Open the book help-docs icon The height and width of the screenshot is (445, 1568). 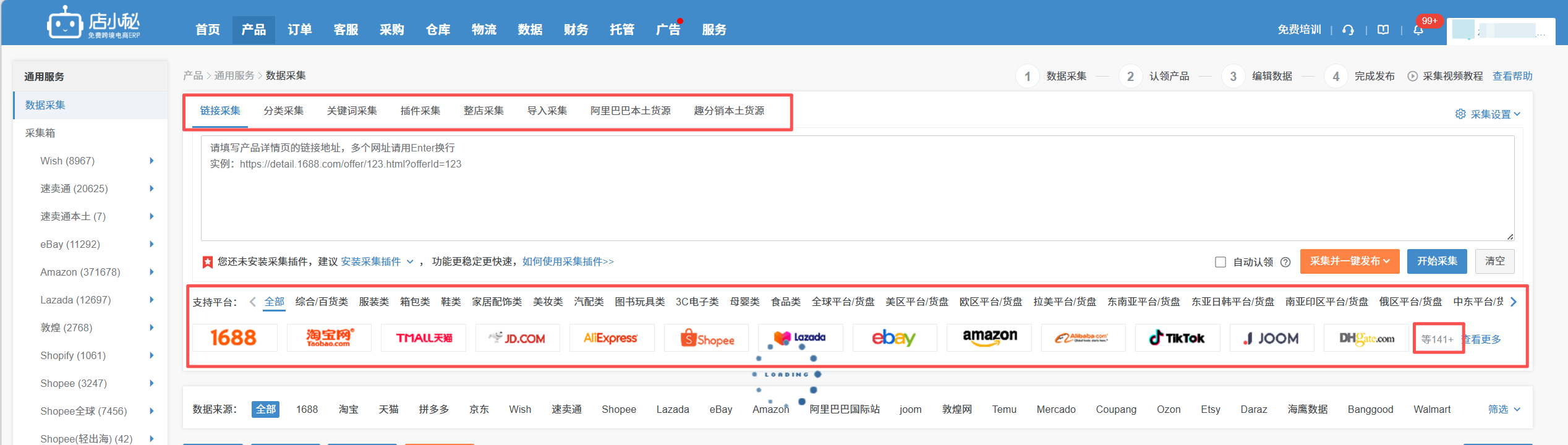(1384, 30)
